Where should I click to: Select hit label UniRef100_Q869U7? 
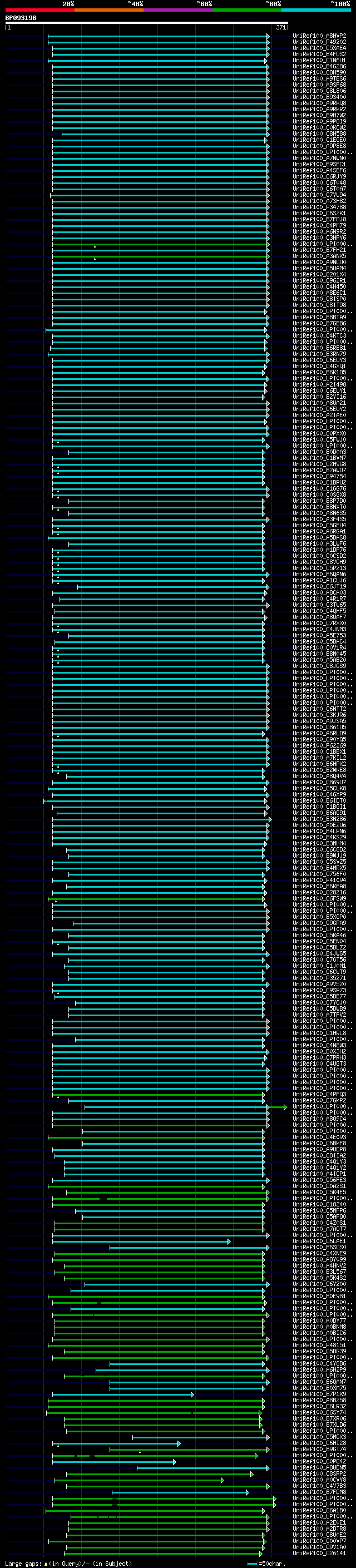pos(319,782)
